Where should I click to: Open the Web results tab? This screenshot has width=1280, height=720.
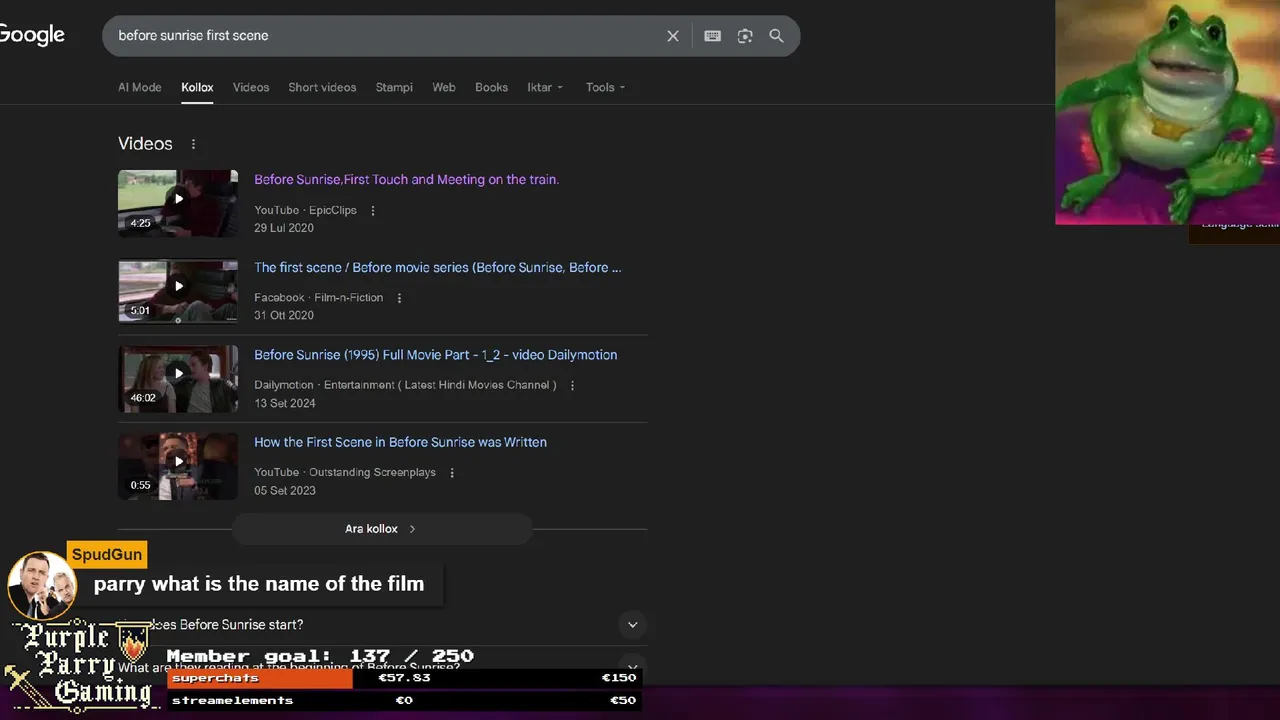[x=444, y=87]
